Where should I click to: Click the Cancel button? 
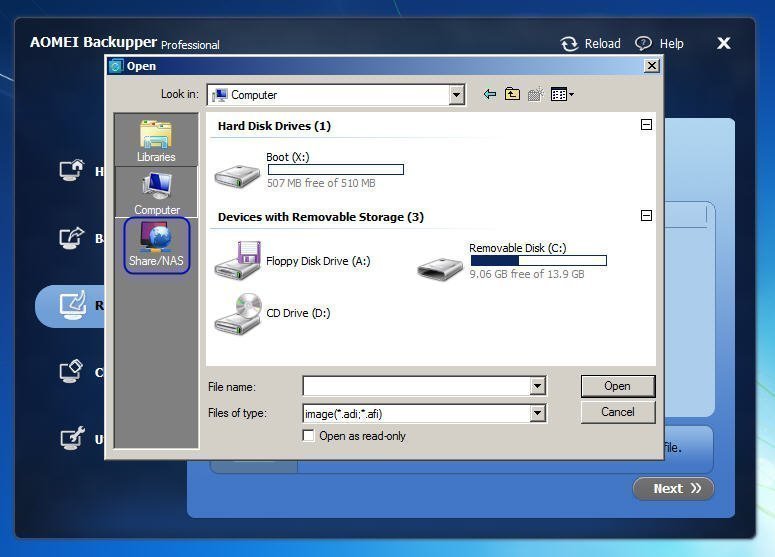tap(618, 412)
